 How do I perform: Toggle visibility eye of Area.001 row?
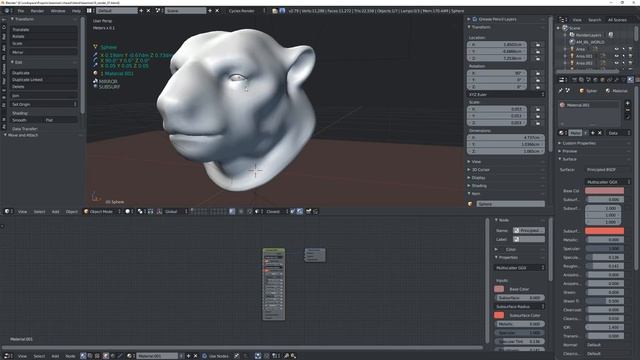tap(617, 56)
